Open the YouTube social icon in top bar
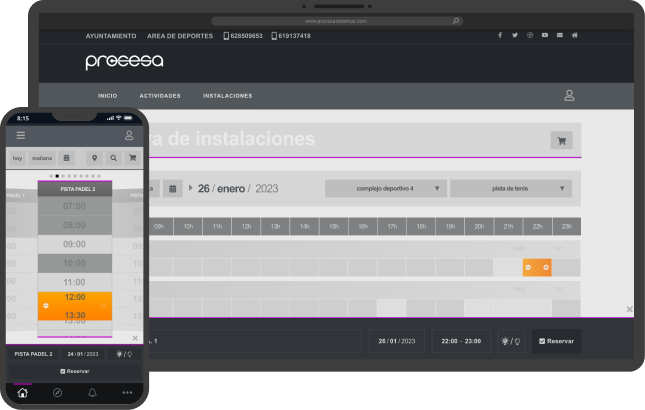645x410 pixels. pos(545,35)
